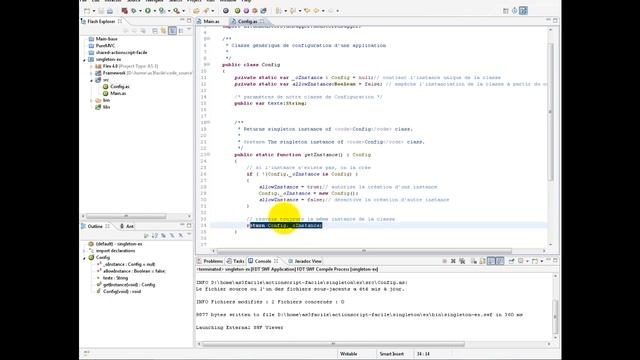
Task: Click Writable in status bar
Action: [349, 354]
